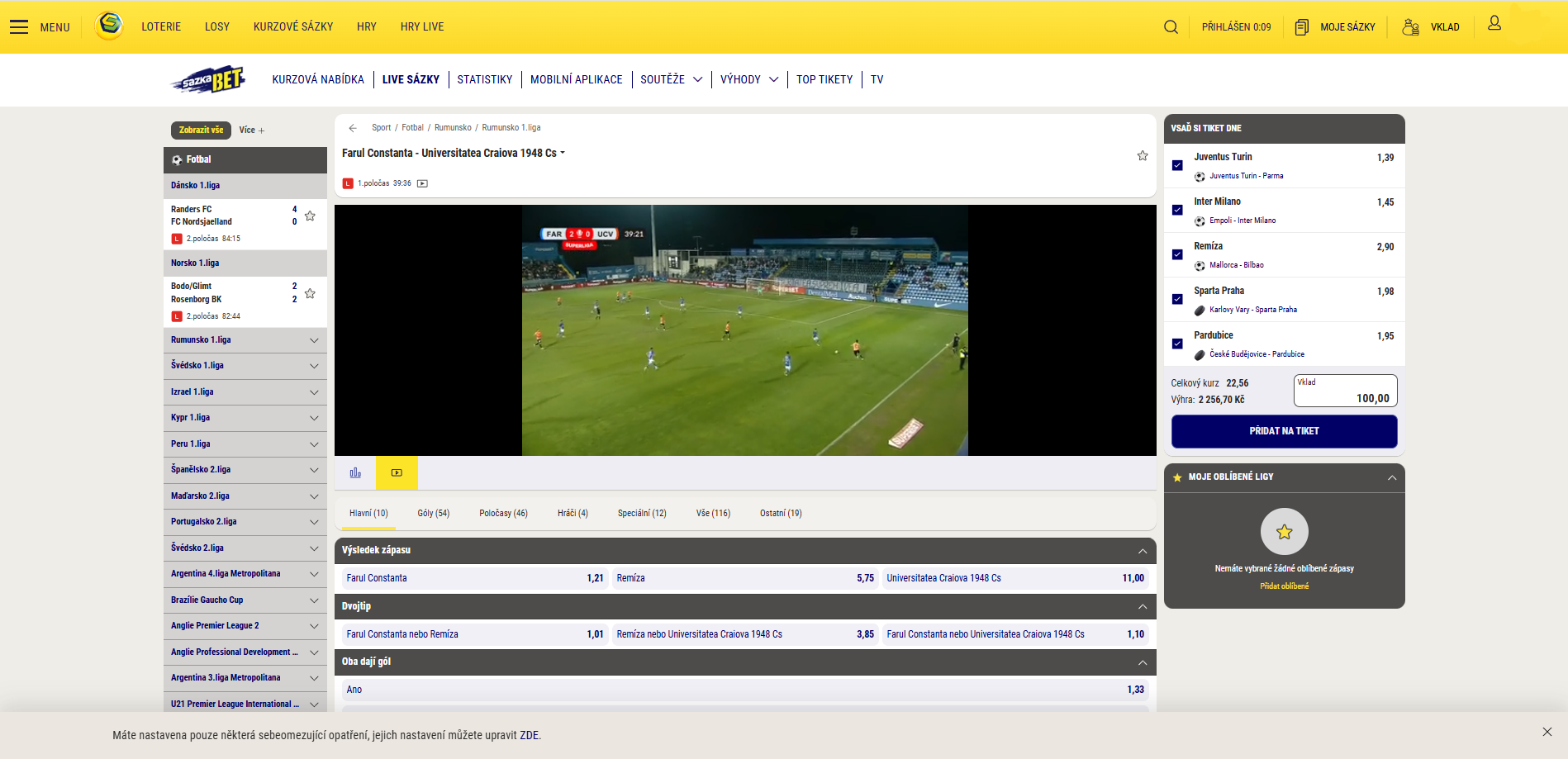Expand the Brazílie Gaucho Cup league
This screenshot has width=1568, height=759.
tap(245, 600)
